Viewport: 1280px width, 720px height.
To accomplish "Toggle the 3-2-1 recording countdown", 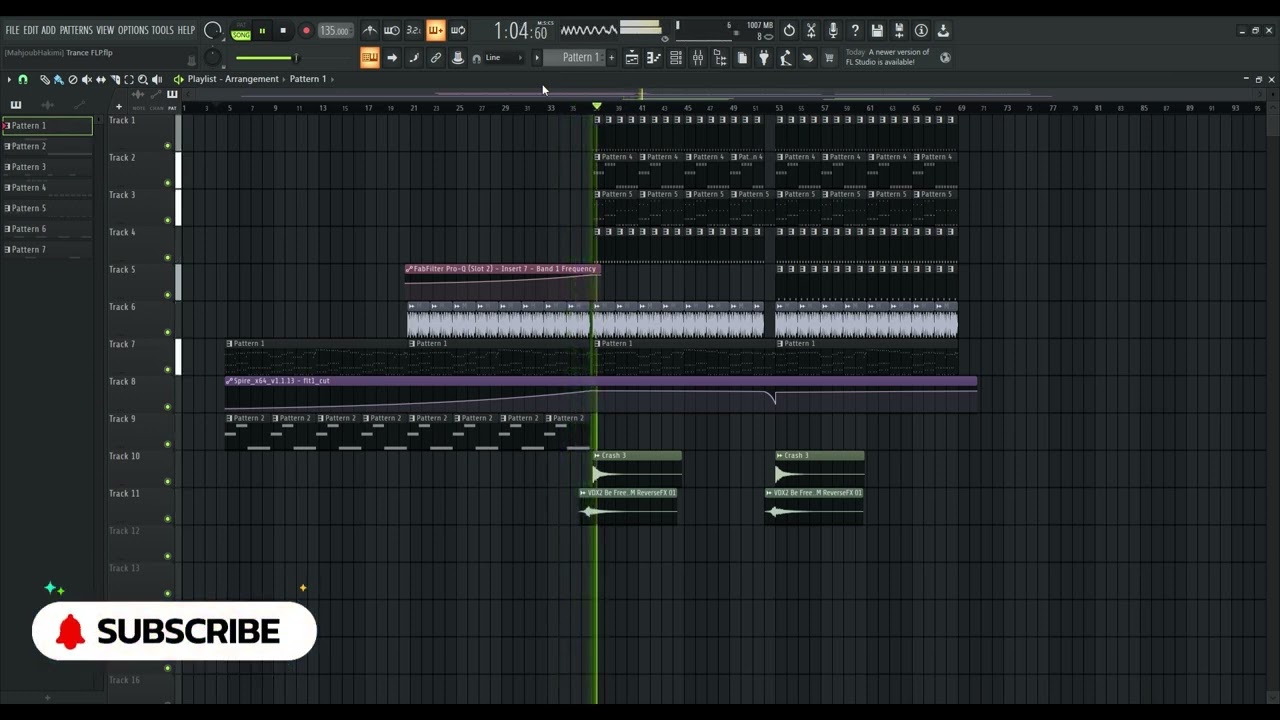I will 413,30.
